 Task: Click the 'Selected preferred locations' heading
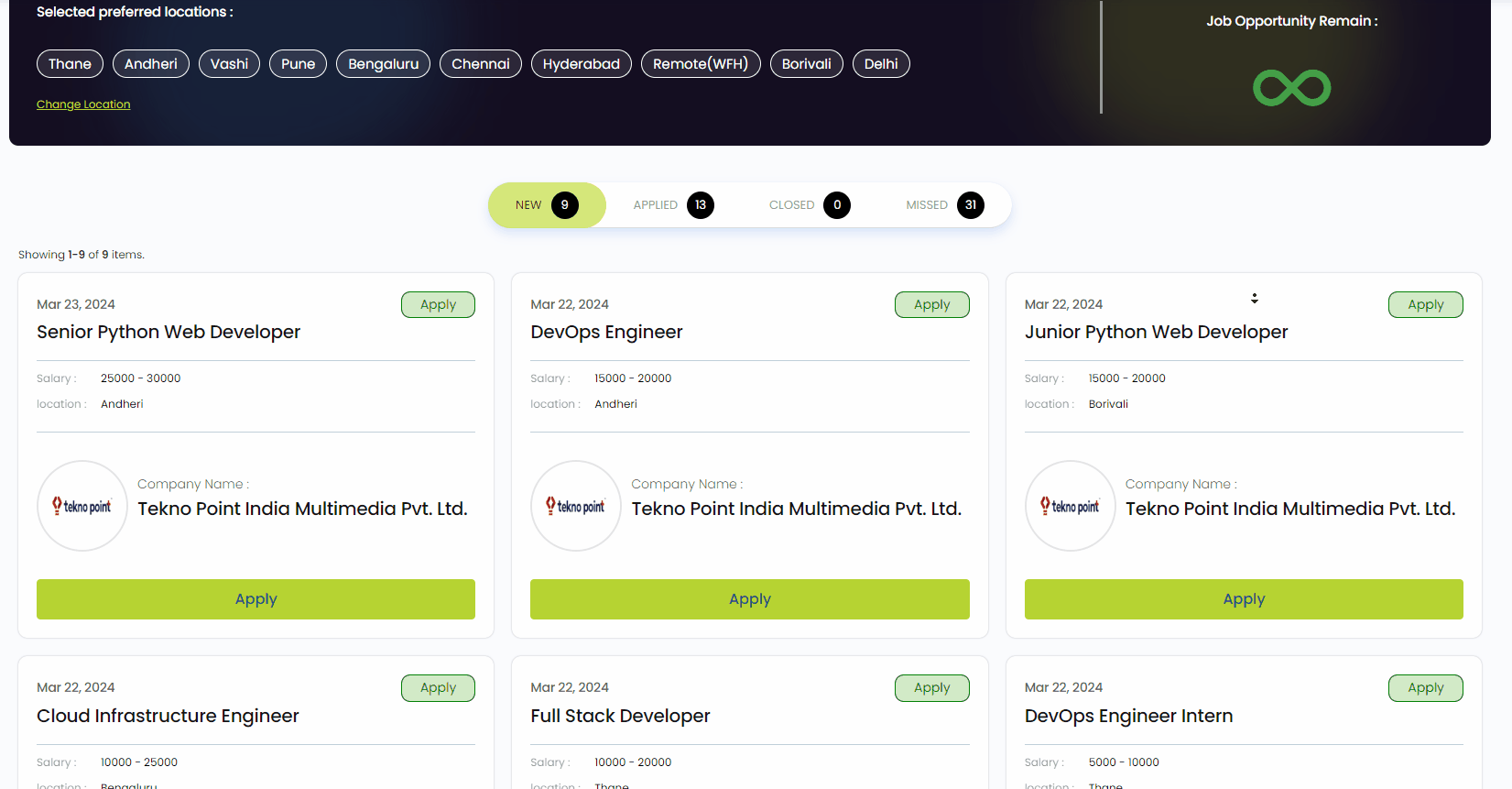tap(135, 12)
